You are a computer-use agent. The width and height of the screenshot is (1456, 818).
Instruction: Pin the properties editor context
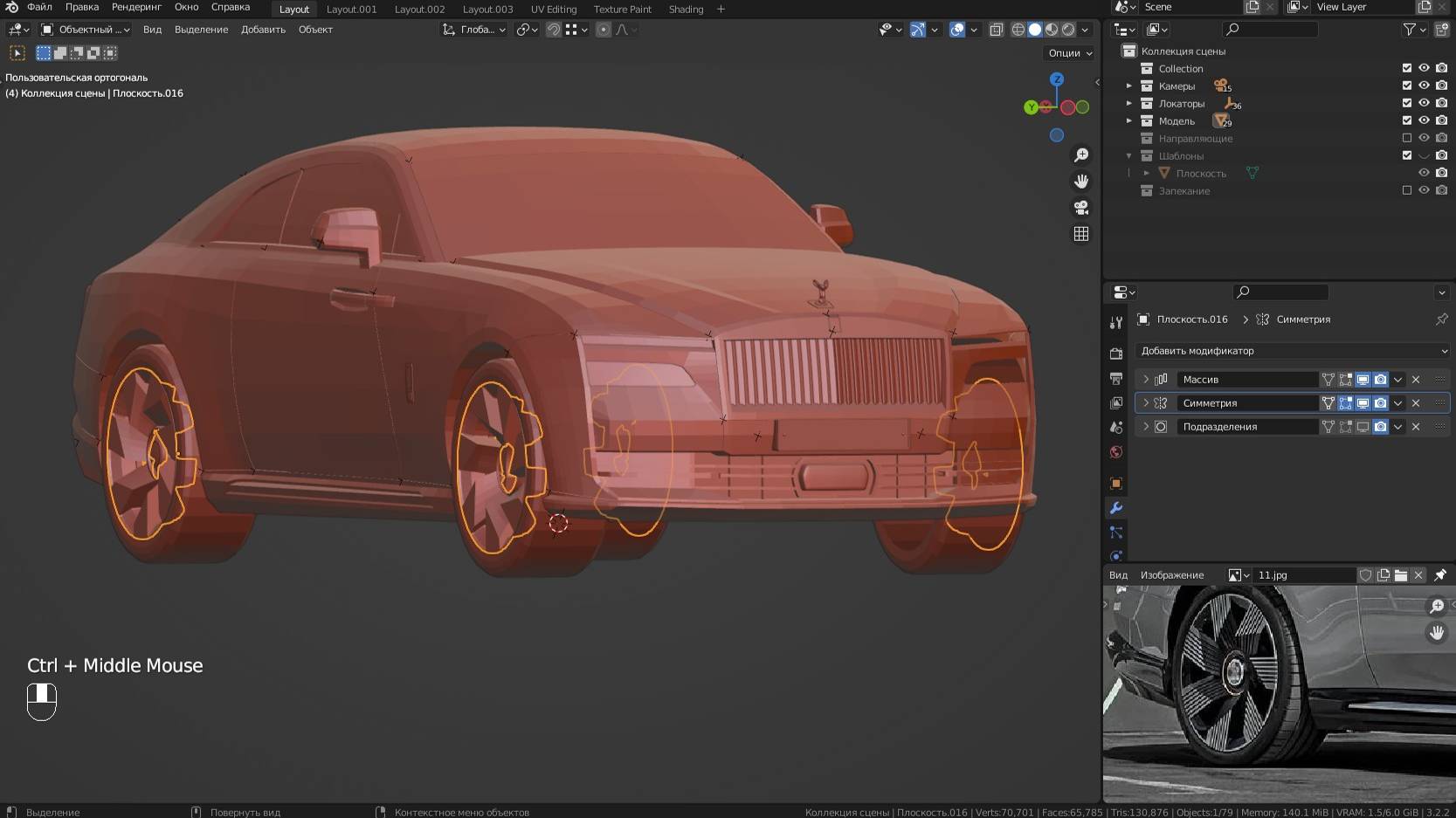1441,319
